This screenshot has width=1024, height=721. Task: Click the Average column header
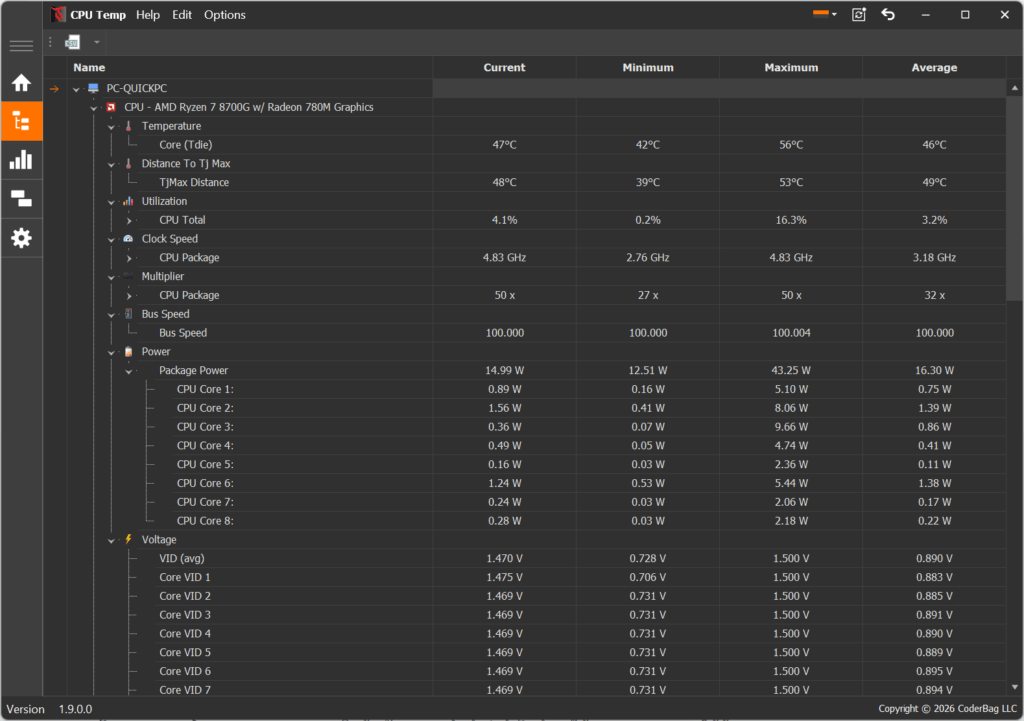[935, 67]
